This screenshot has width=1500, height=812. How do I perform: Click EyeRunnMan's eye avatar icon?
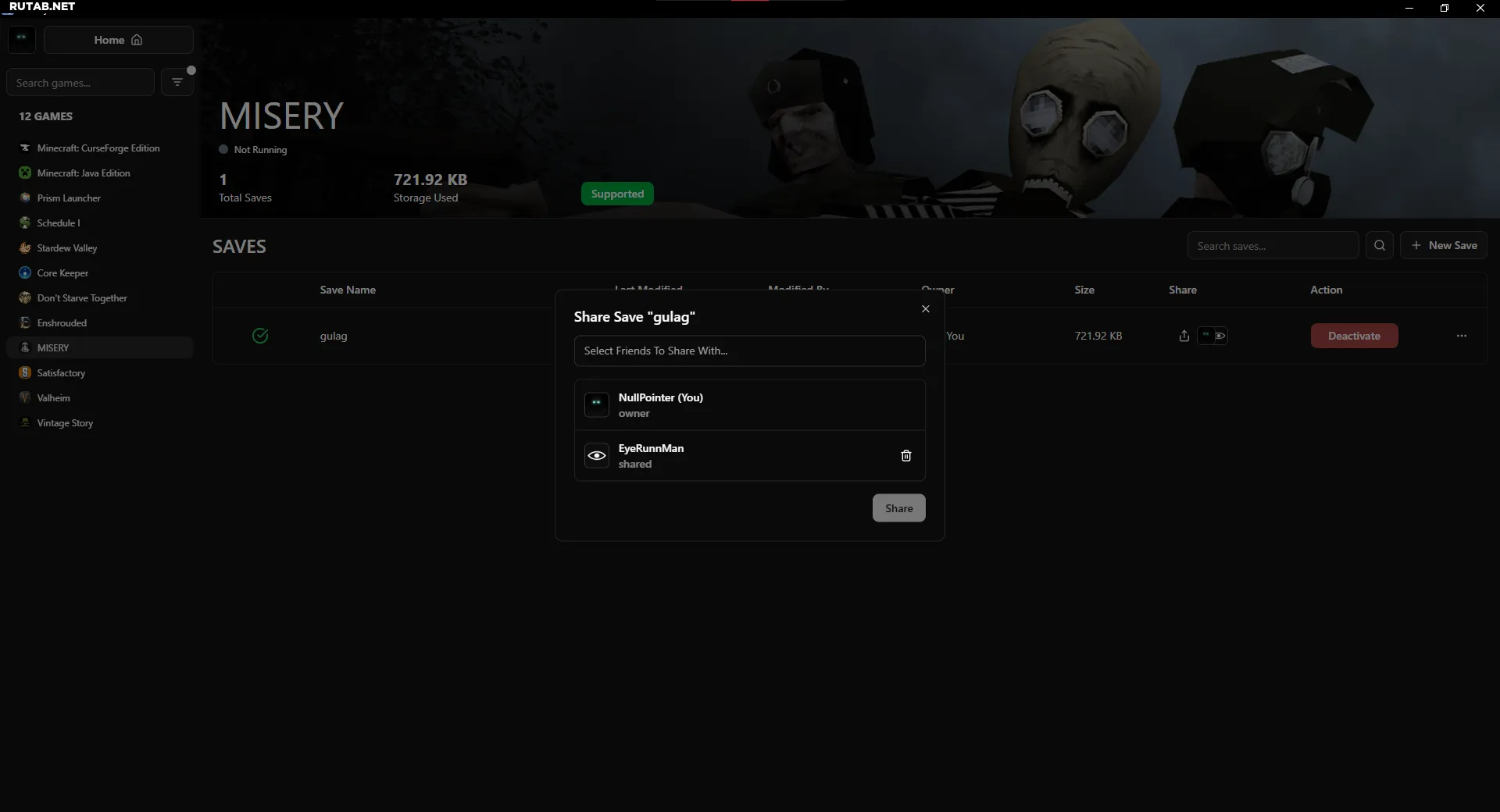[x=597, y=456]
